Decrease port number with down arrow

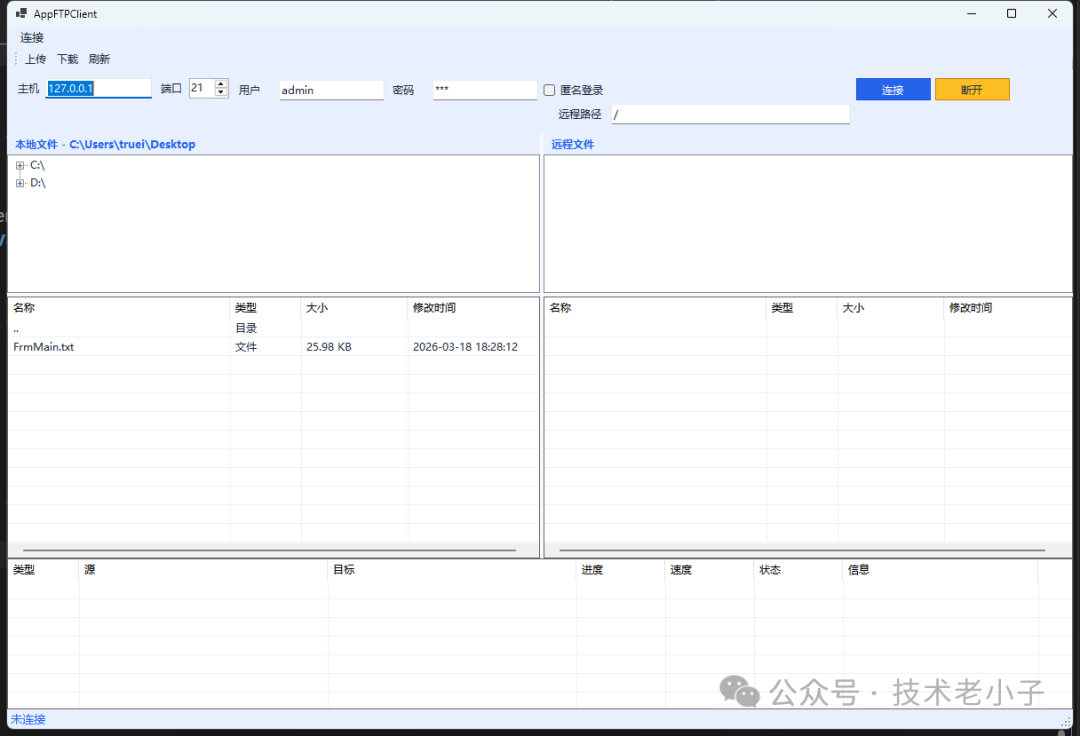(x=221, y=93)
